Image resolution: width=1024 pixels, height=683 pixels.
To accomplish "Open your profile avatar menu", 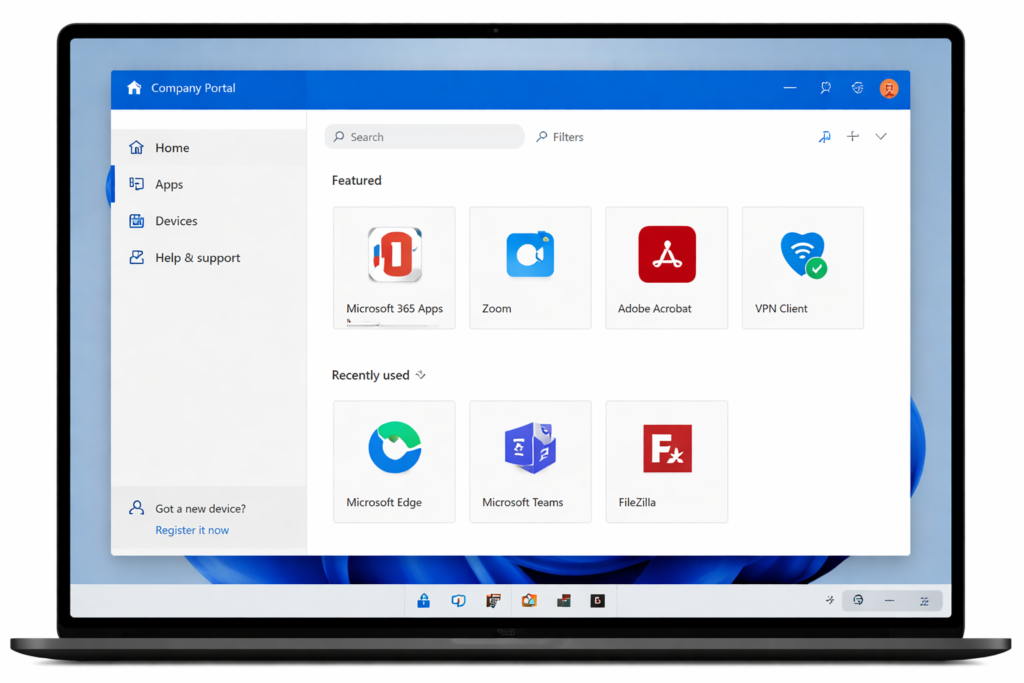I will click(x=889, y=88).
